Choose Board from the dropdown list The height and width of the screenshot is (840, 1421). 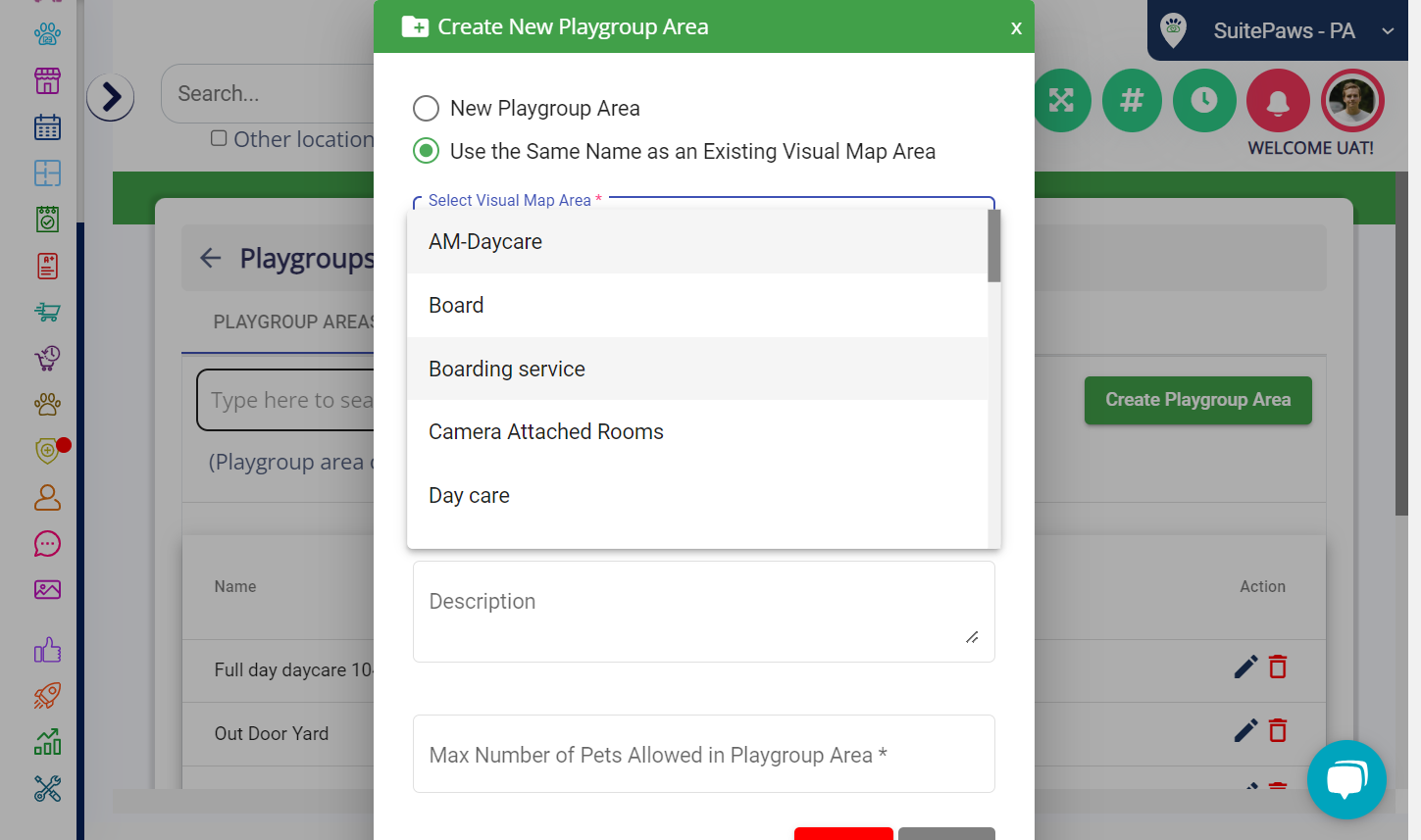[x=697, y=306]
